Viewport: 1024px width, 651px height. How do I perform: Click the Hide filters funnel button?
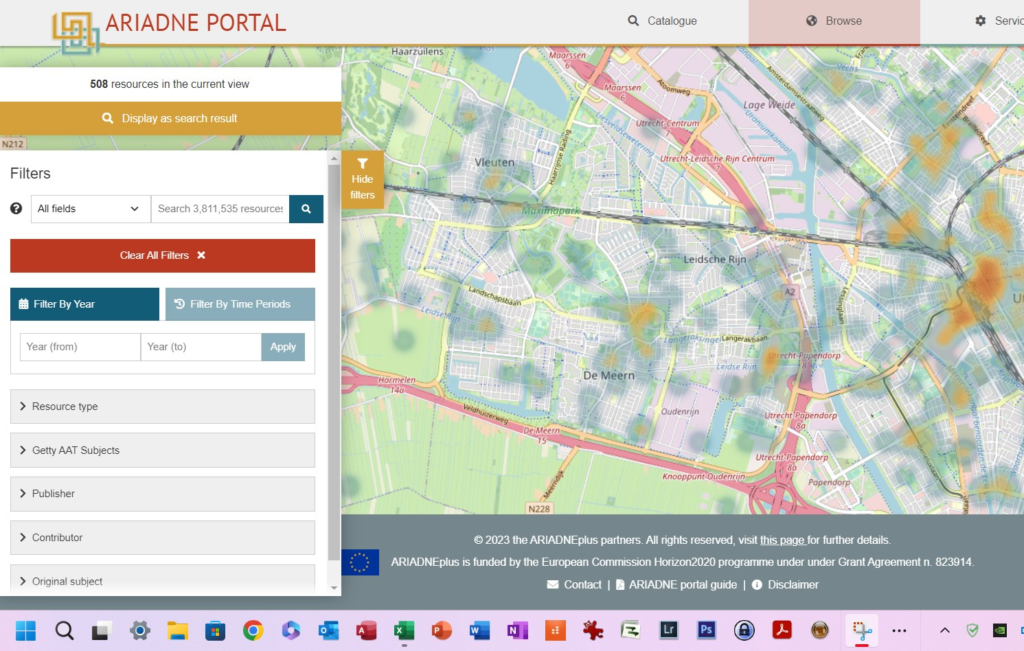point(362,180)
